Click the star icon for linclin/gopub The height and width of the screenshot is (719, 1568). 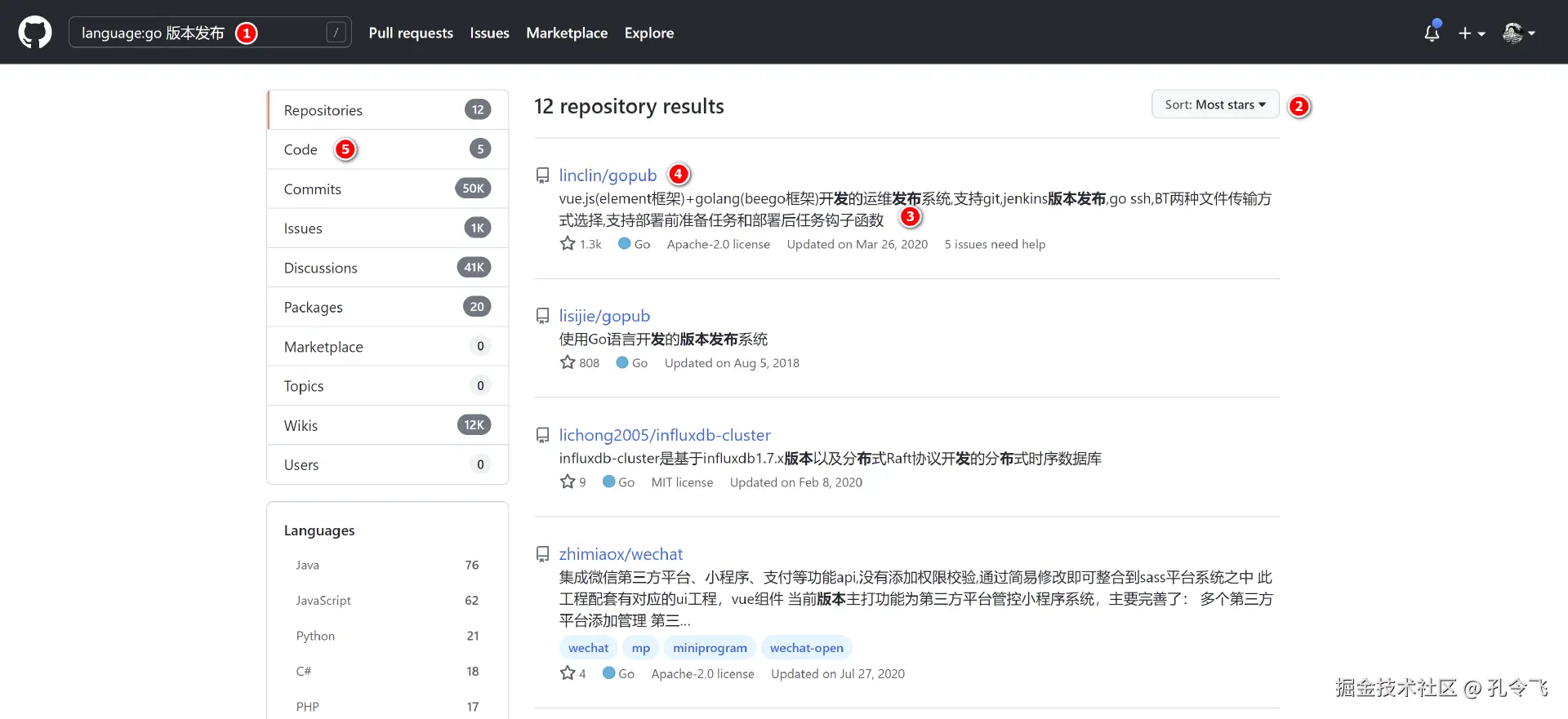point(568,243)
